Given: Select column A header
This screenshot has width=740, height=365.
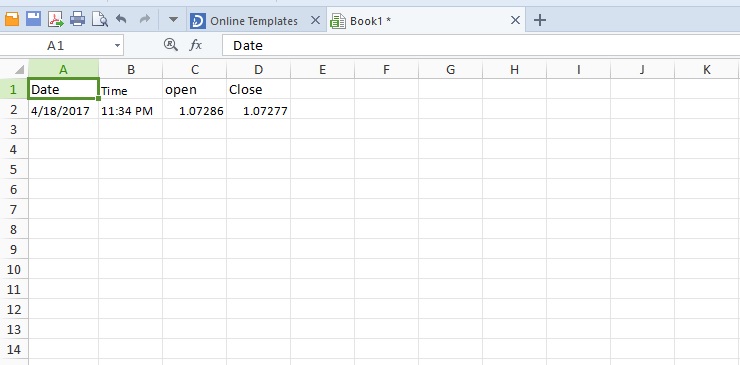Looking at the screenshot, I should tap(63, 69).
